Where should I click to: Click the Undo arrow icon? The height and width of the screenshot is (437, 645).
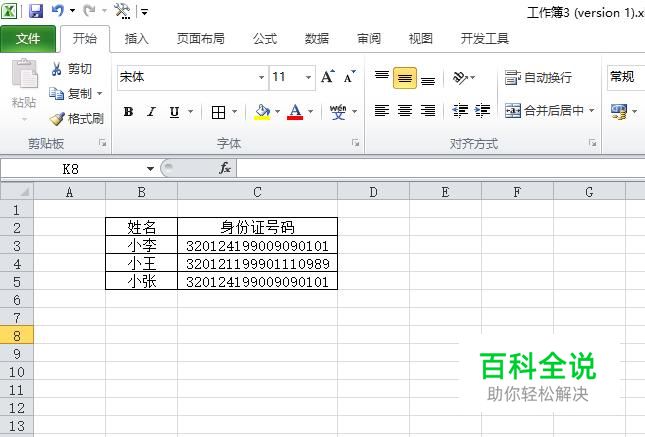point(58,11)
